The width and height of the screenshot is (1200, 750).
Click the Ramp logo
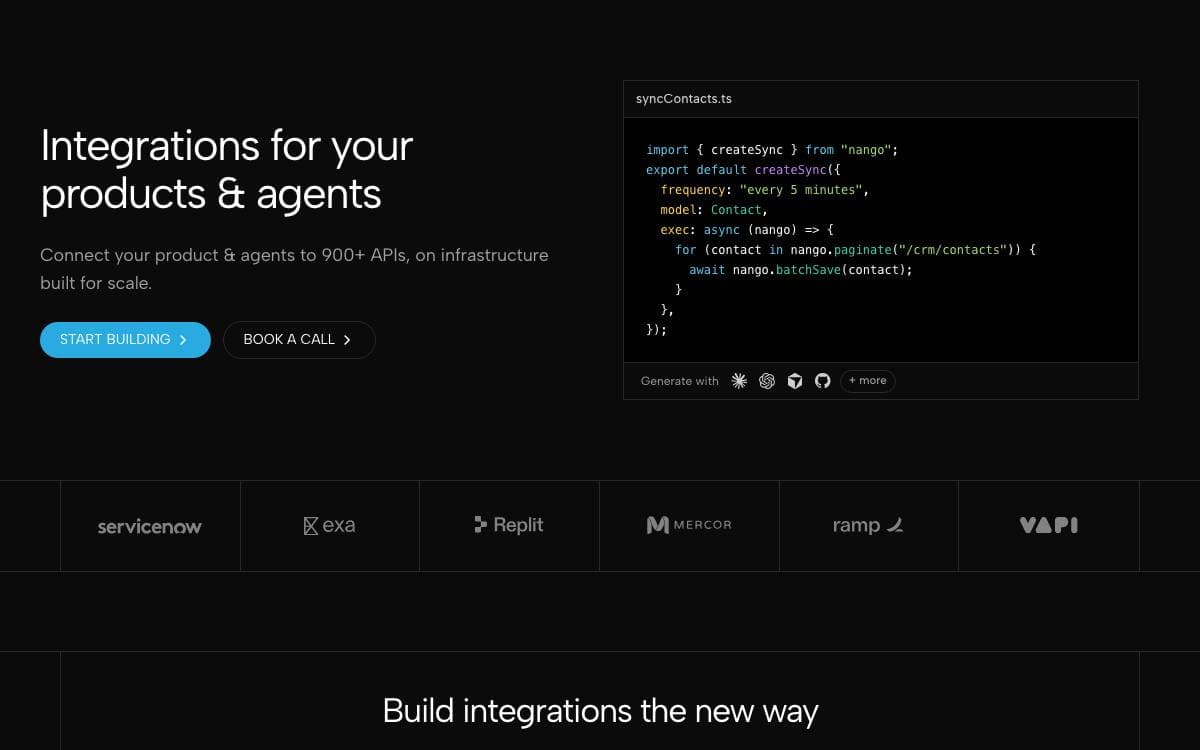(868, 525)
